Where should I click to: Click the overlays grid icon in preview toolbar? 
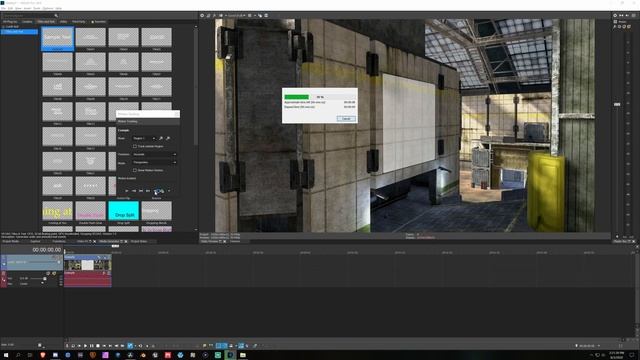[x=250, y=16]
